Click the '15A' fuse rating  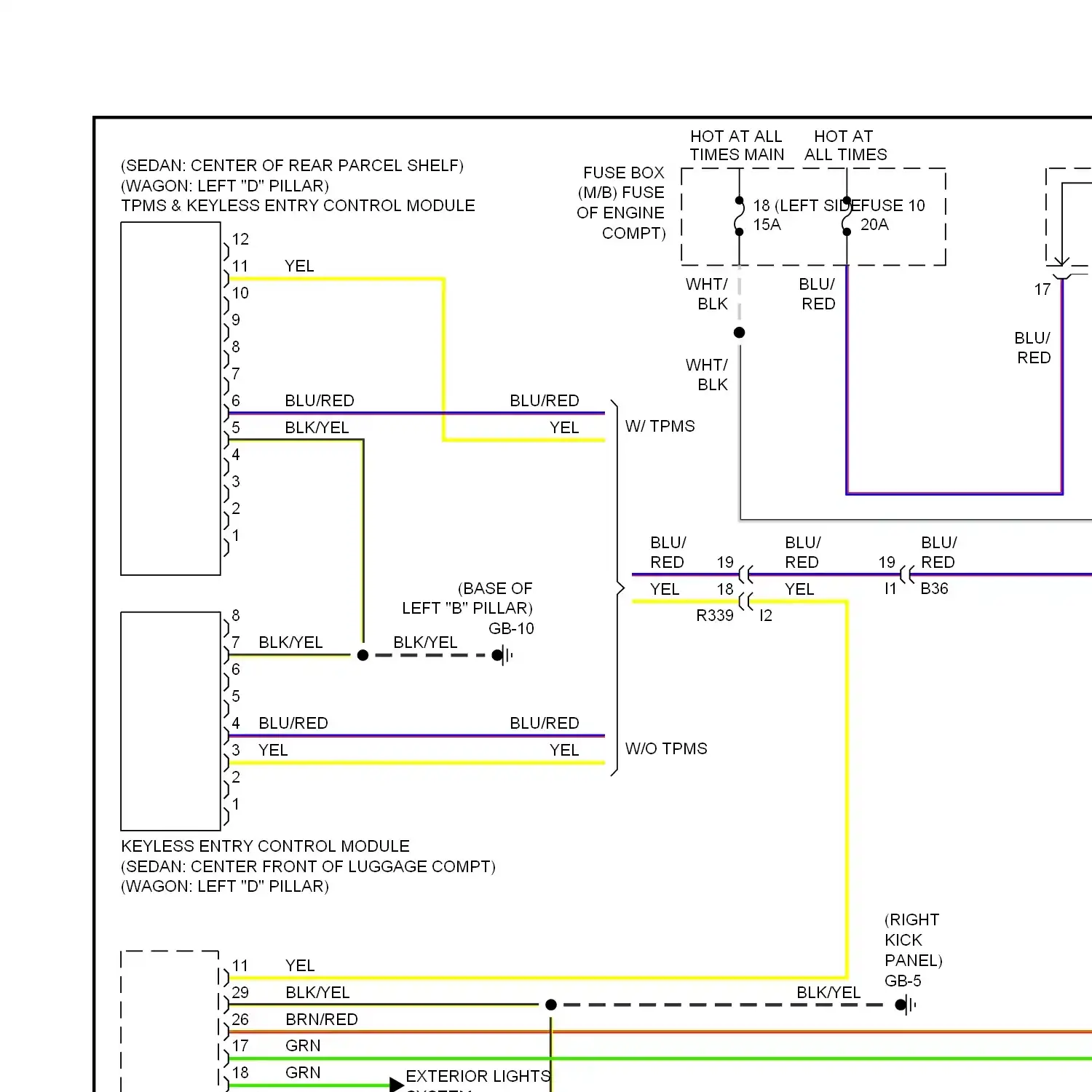pos(767,225)
